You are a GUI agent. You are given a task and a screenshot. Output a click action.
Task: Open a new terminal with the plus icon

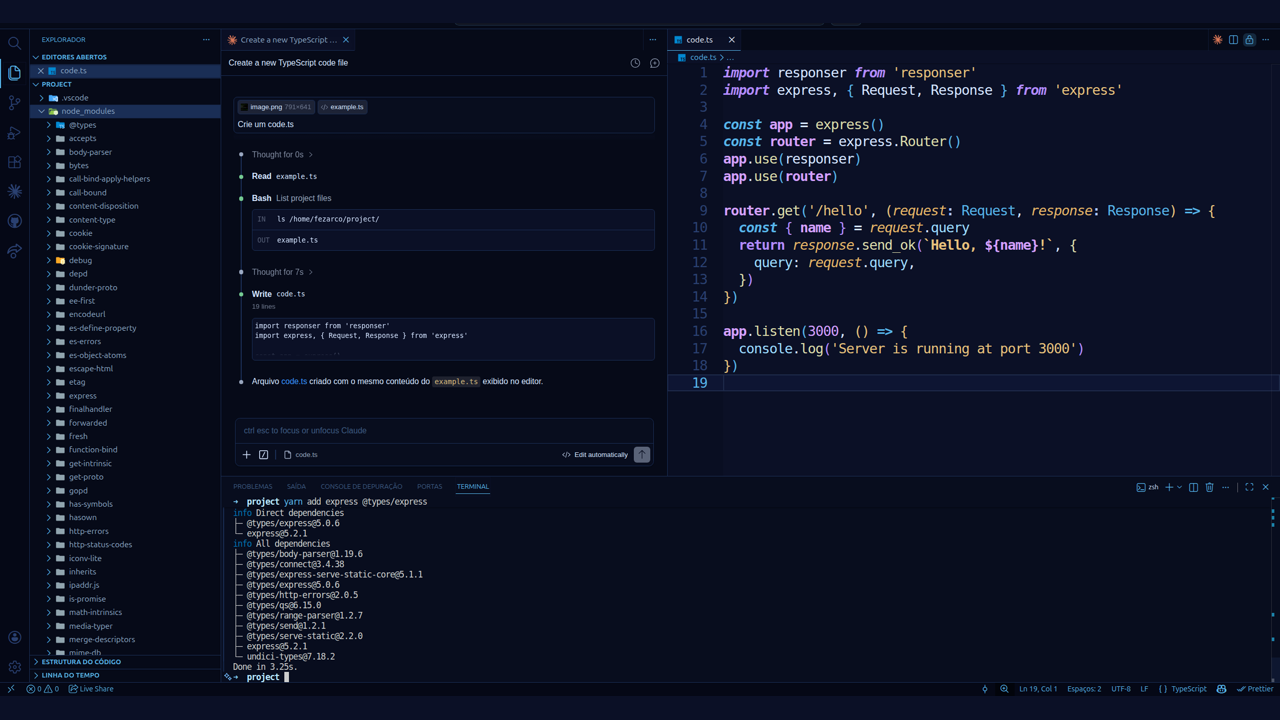[x=1169, y=487]
